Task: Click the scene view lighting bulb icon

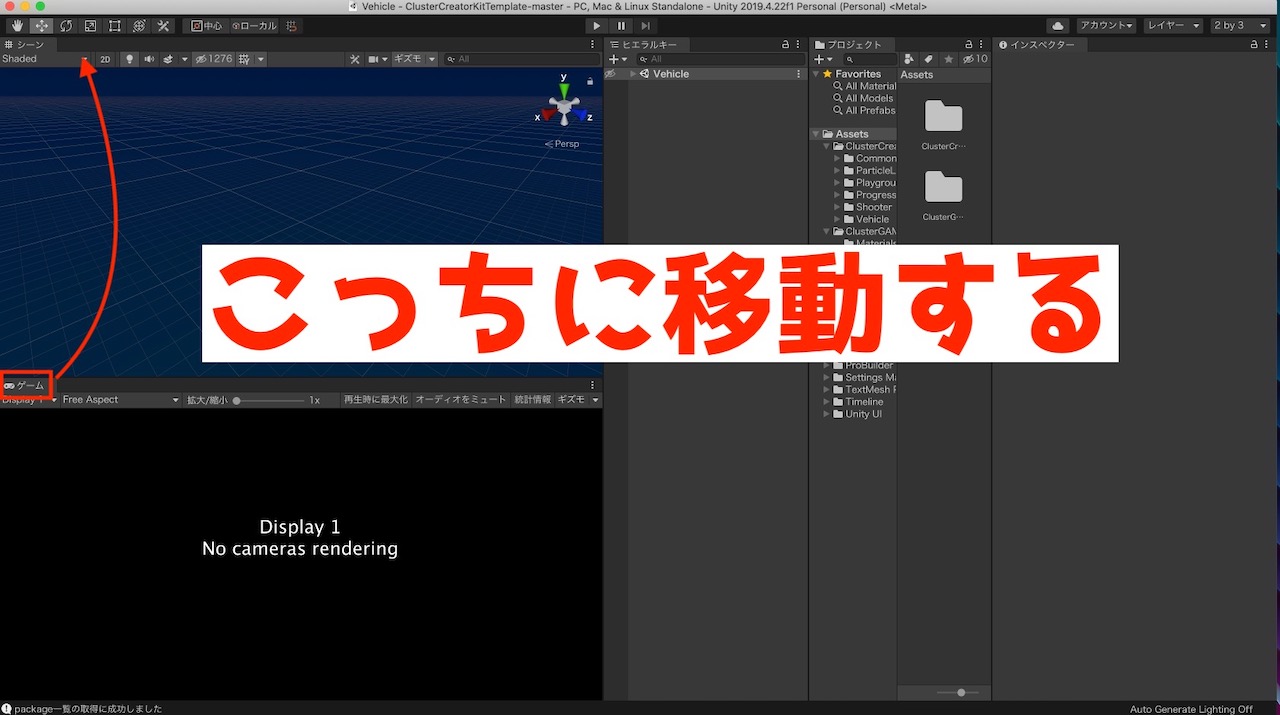Action: pos(130,59)
